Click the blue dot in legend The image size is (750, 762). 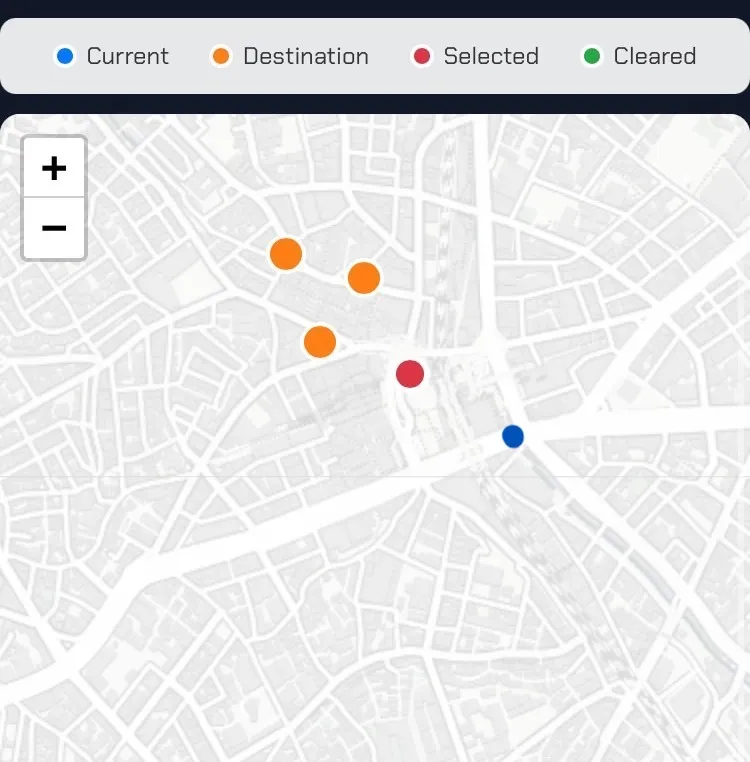pos(66,56)
